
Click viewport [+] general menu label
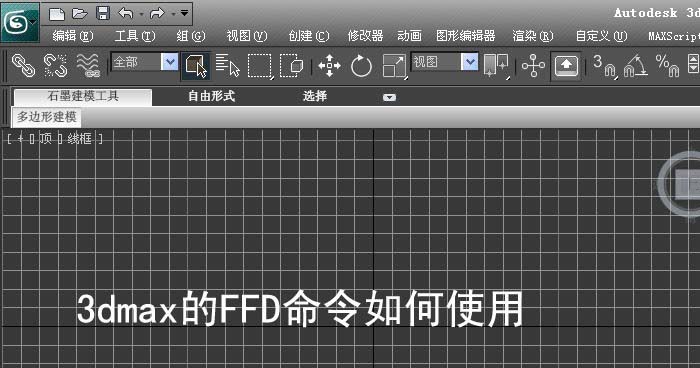20,139
